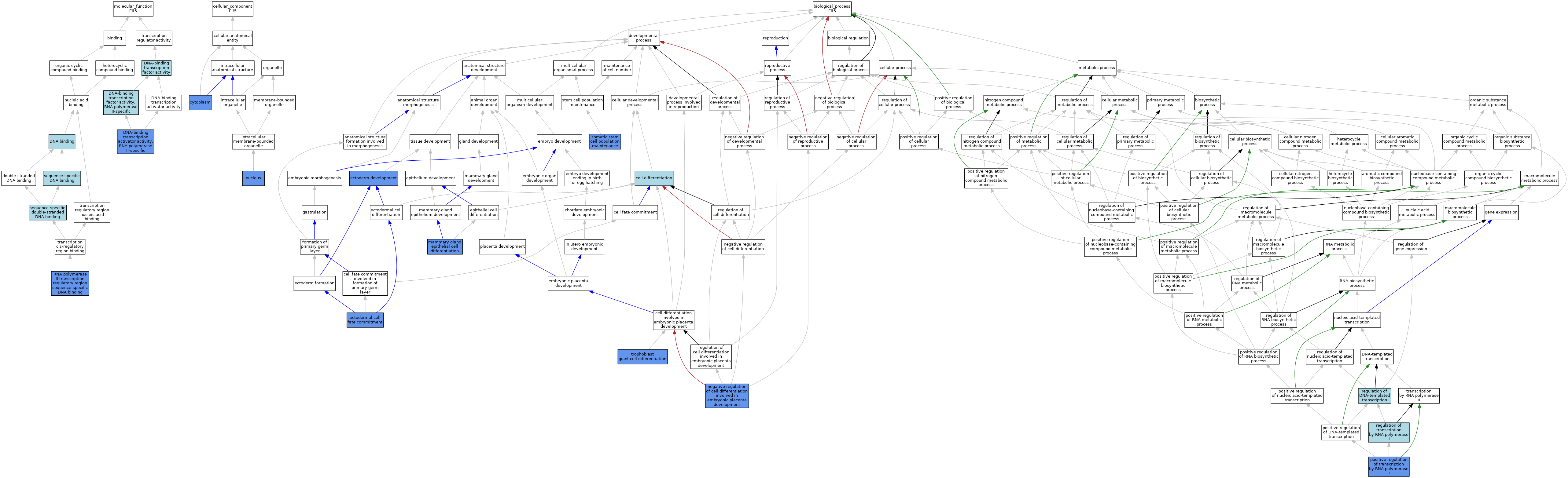Select the 'animal organ development' node
The width and height of the screenshot is (1568, 478).
click(484, 102)
